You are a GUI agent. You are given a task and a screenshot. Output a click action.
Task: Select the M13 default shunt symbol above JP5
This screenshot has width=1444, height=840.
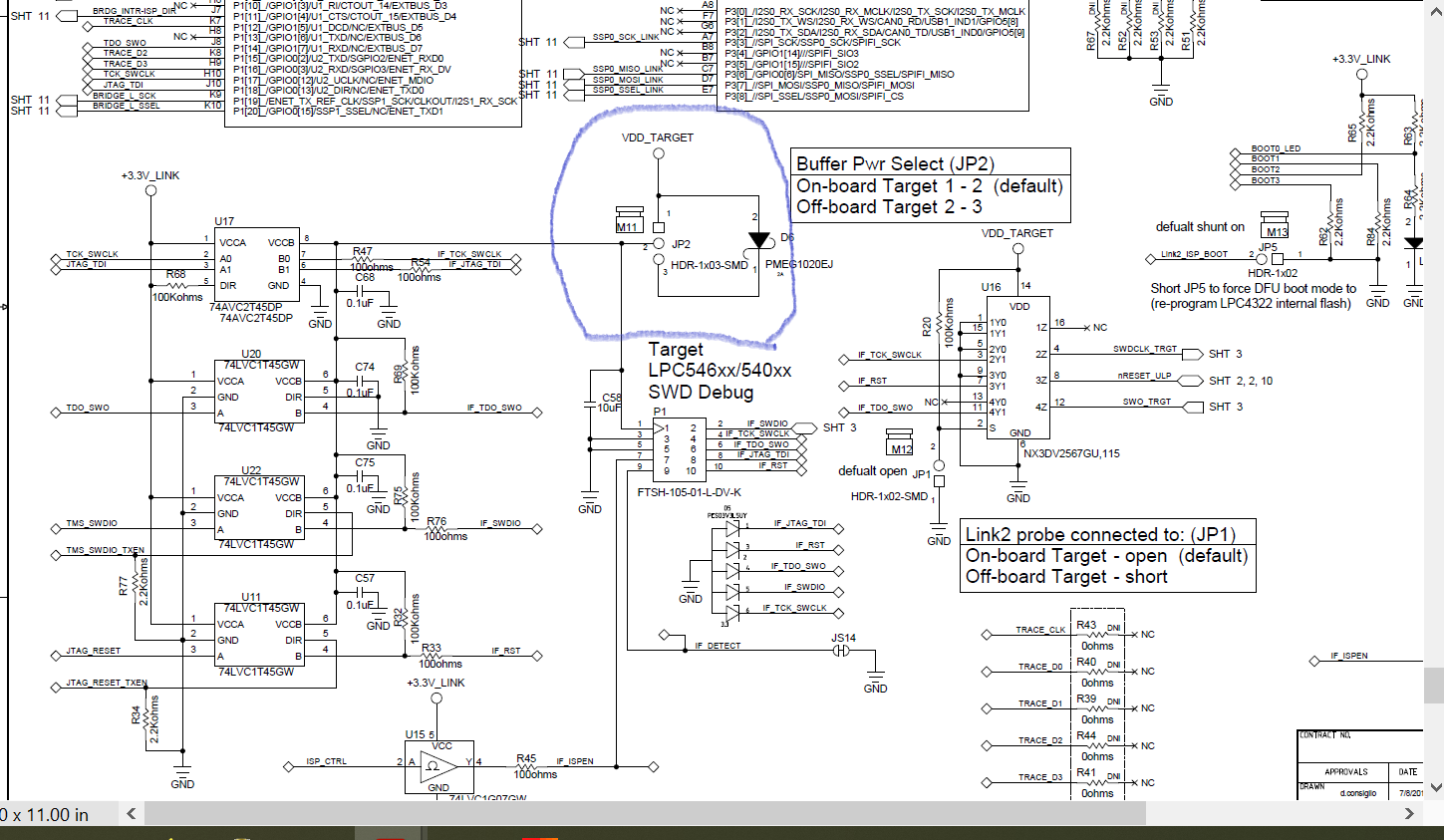pos(1273,222)
